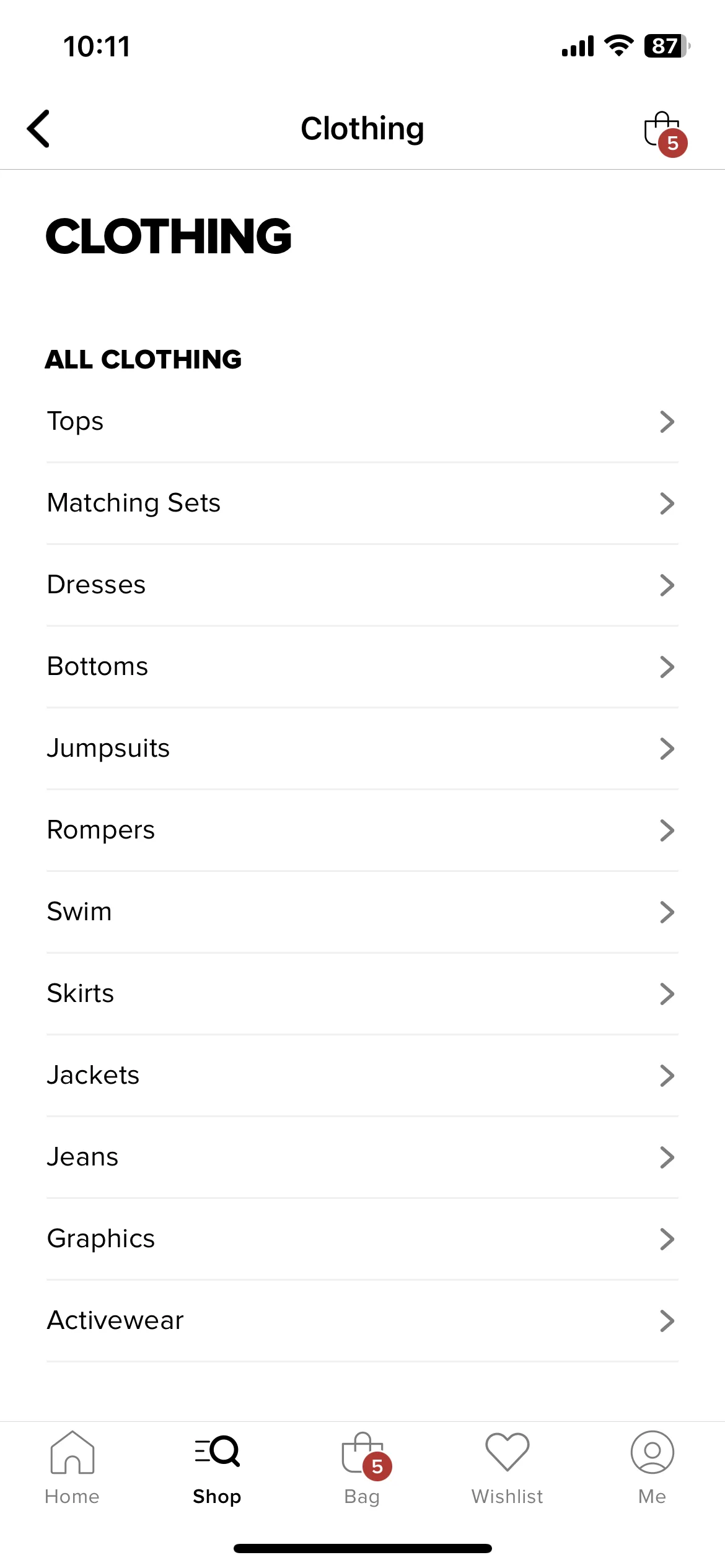This screenshot has width=725, height=1568.
Task: Open the Graphics category row
Action: click(362, 1239)
